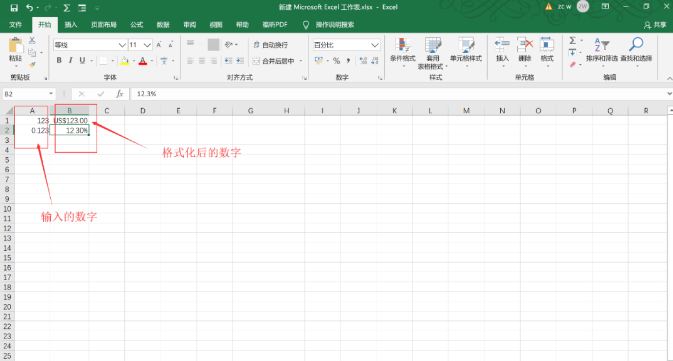
Task: Click the Increase Indent icon
Action: click(240, 61)
